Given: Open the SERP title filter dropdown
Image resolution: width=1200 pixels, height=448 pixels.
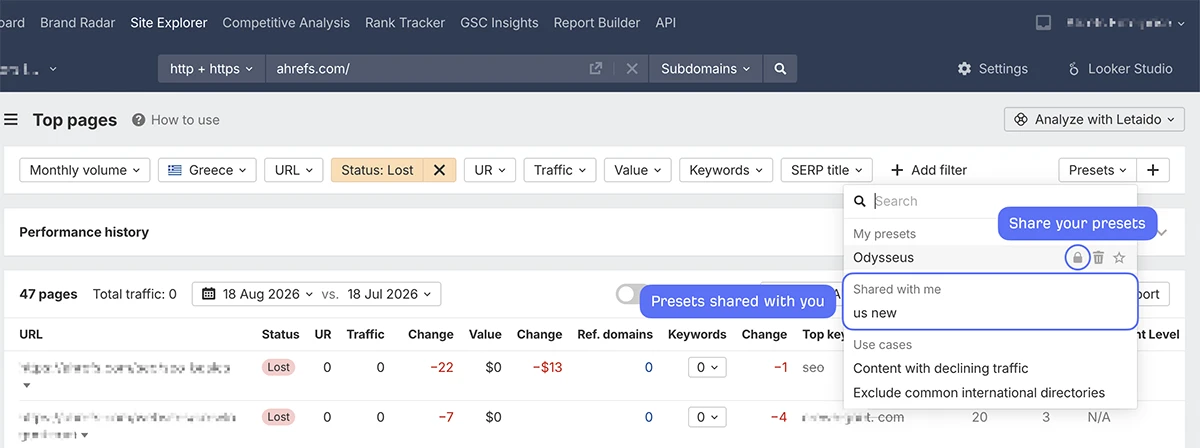Looking at the screenshot, I should [x=827, y=170].
